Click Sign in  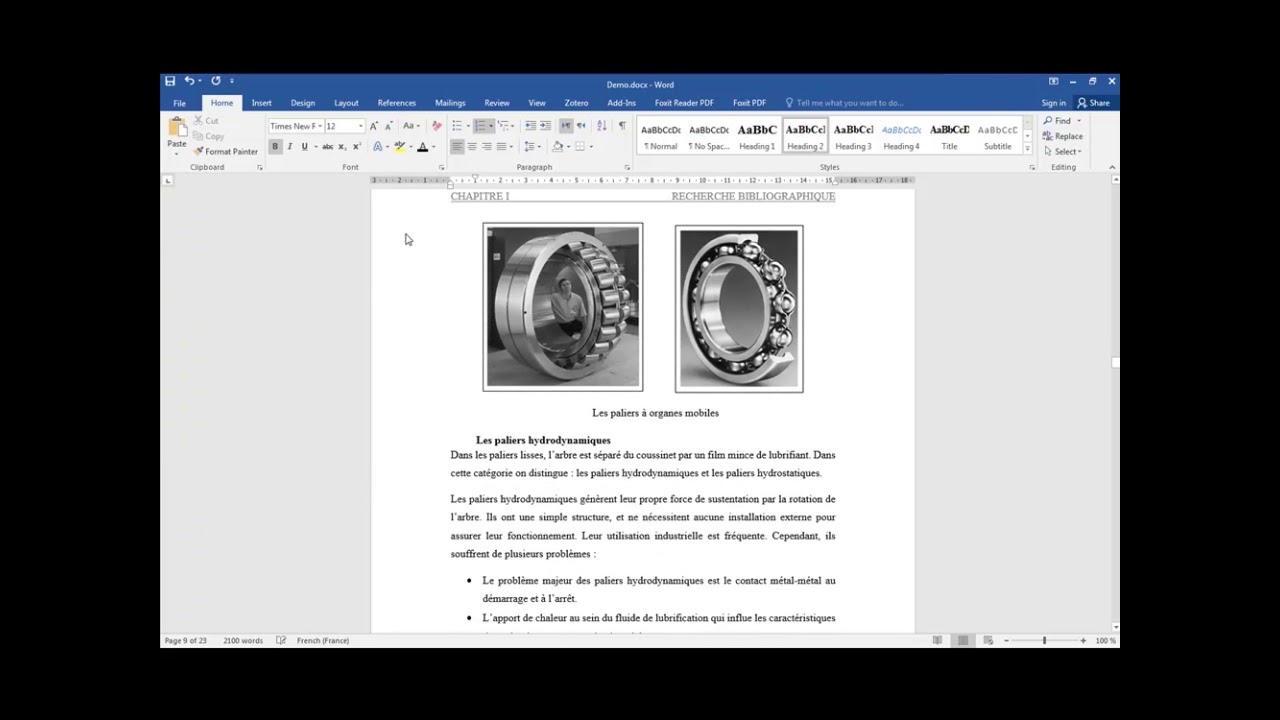point(1053,103)
